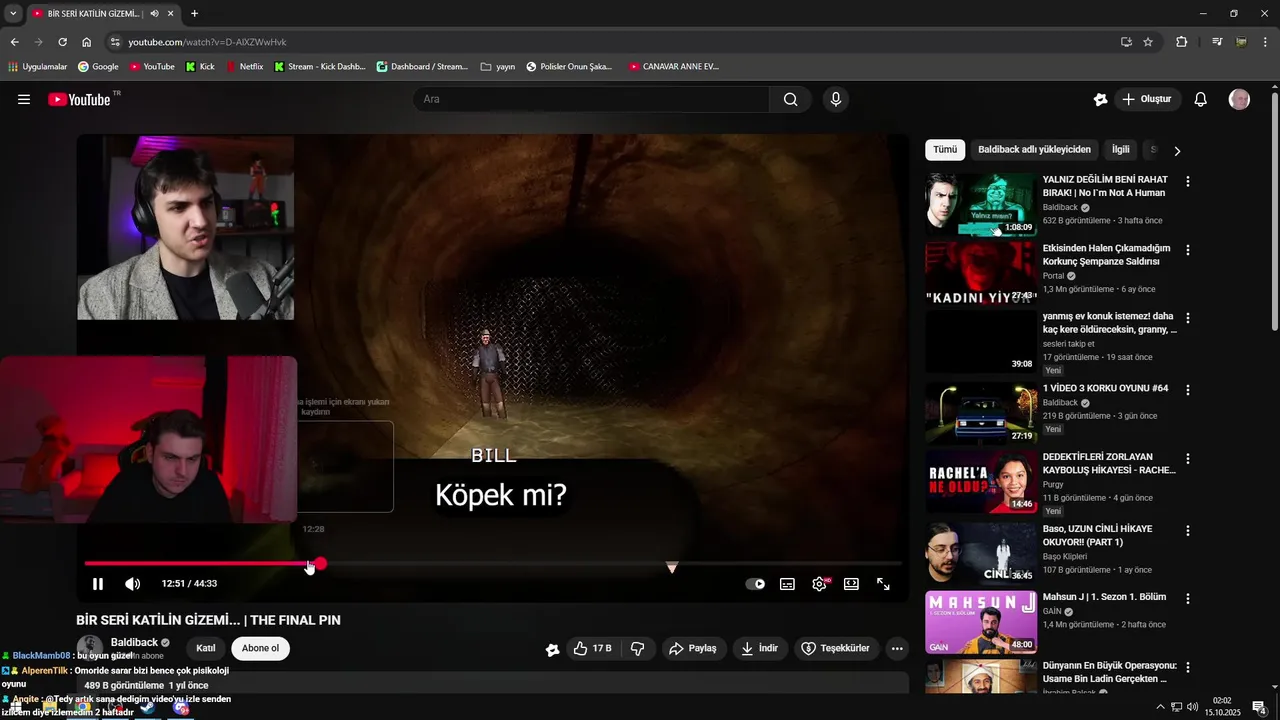Jump to the chapter marker on timeline
This screenshot has height=720, width=1280.
672,567
